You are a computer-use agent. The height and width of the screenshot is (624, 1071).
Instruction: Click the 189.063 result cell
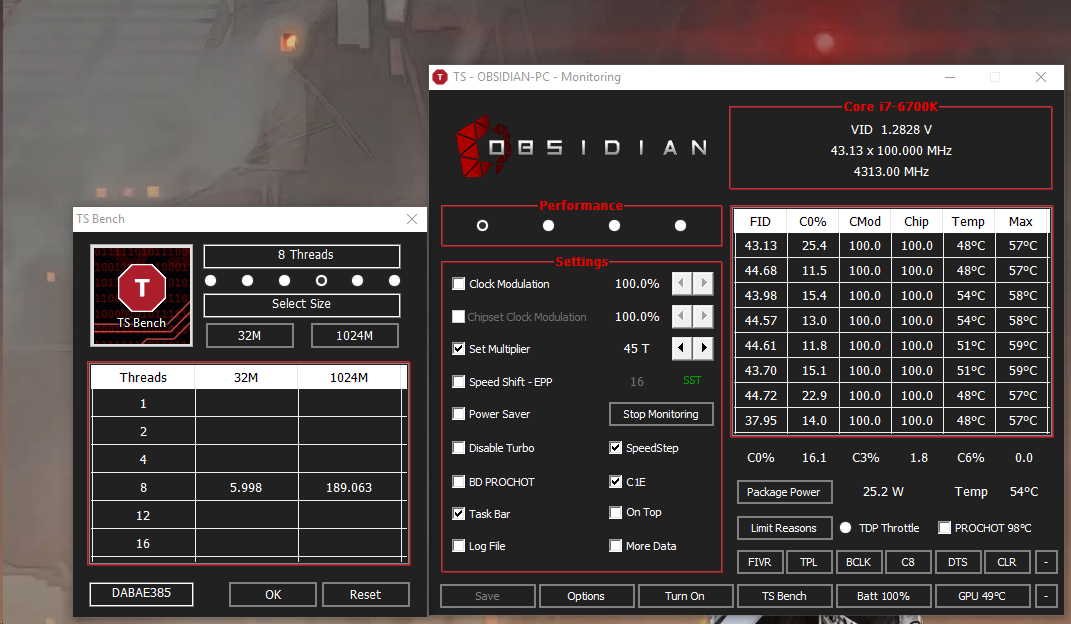point(349,487)
